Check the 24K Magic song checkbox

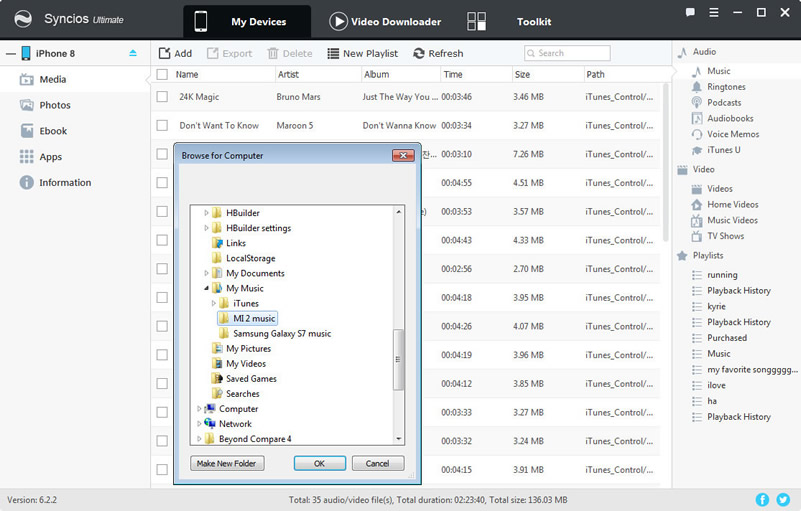click(x=162, y=97)
